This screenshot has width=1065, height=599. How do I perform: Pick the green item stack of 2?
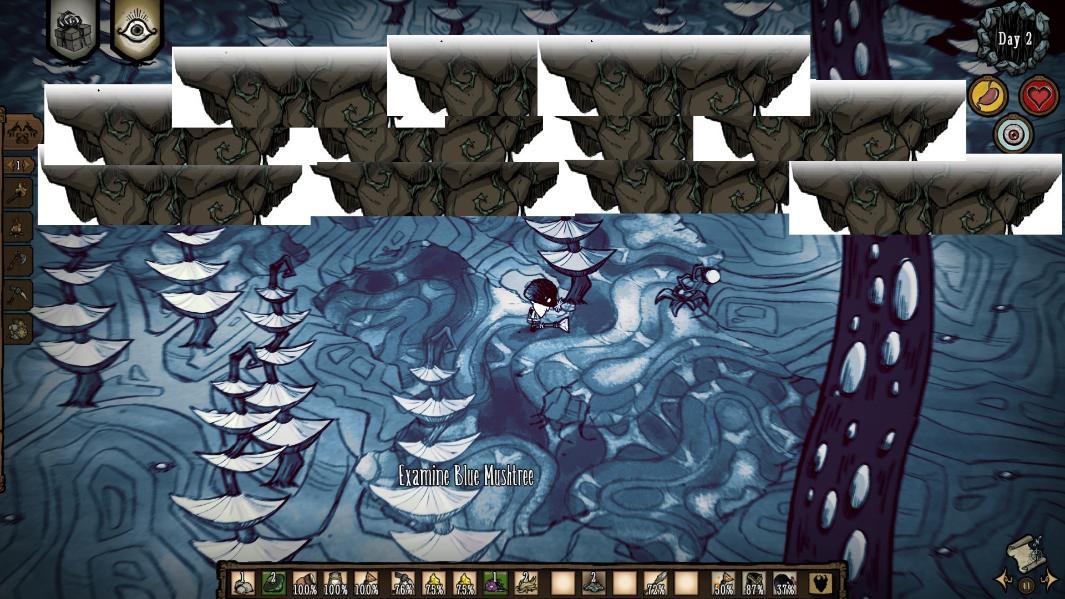pos(274,583)
